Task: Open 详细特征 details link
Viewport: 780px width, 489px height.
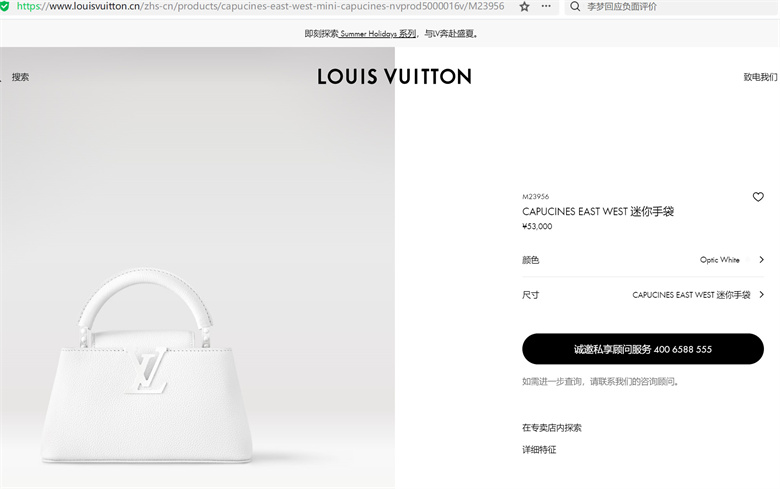Action: 539,450
